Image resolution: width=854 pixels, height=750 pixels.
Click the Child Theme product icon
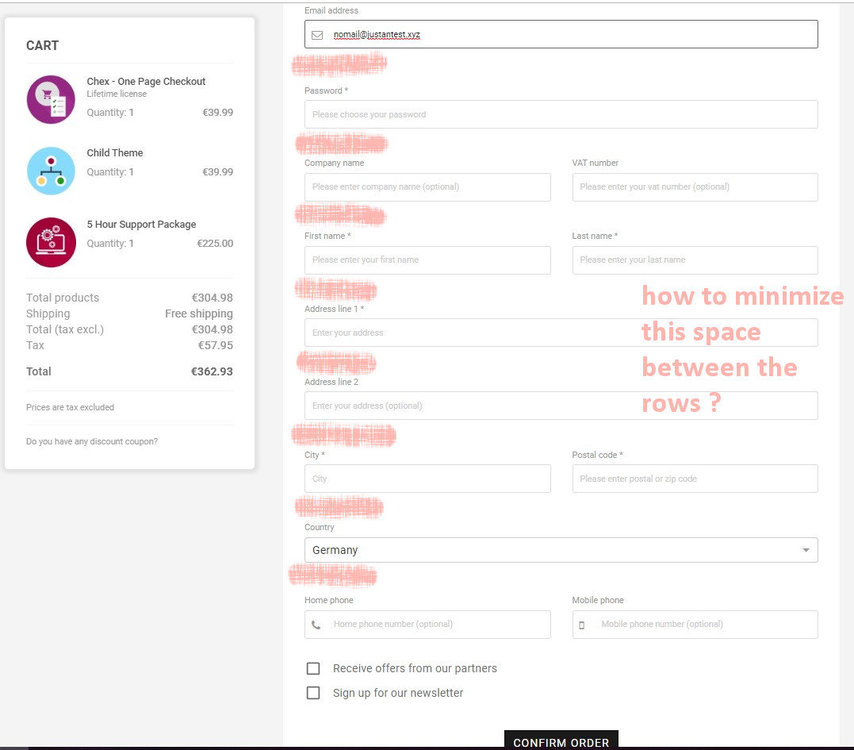(x=51, y=171)
